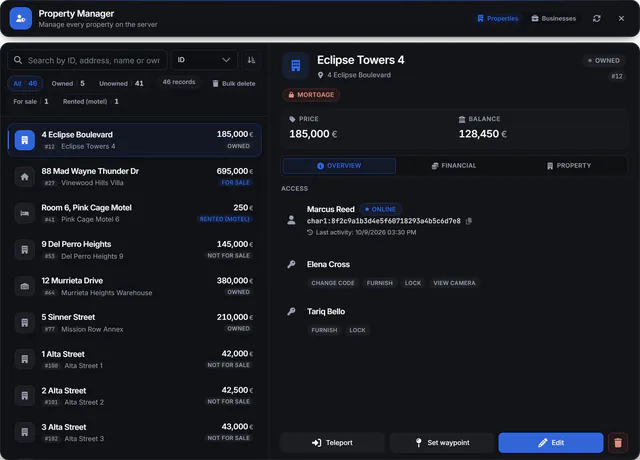Screen dimensions: 640x460
Task: Click the bank icon beside Balance
Action: click(462, 119)
